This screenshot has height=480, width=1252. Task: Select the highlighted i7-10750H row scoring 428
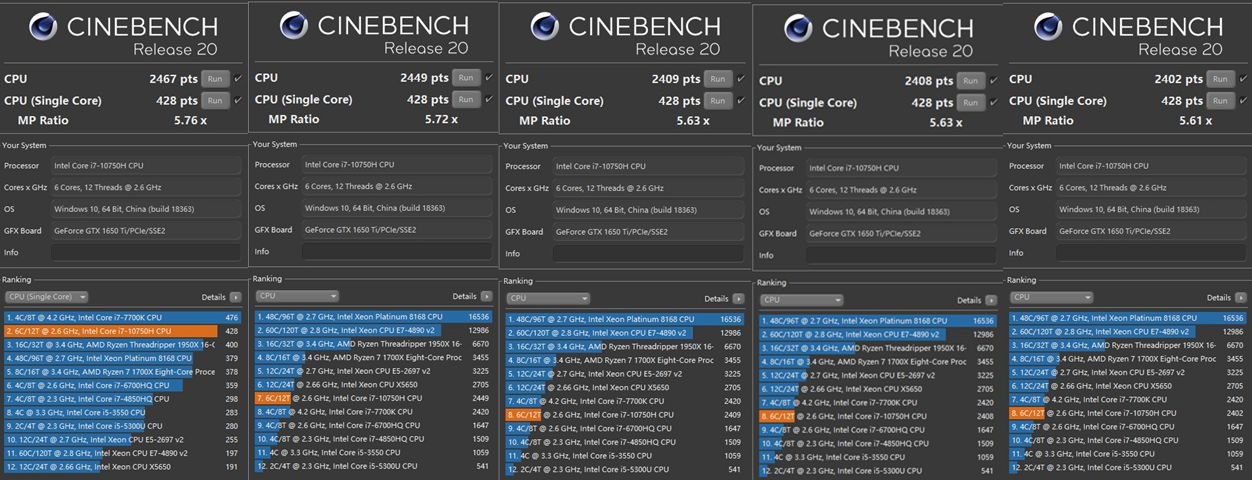(122, 331)
